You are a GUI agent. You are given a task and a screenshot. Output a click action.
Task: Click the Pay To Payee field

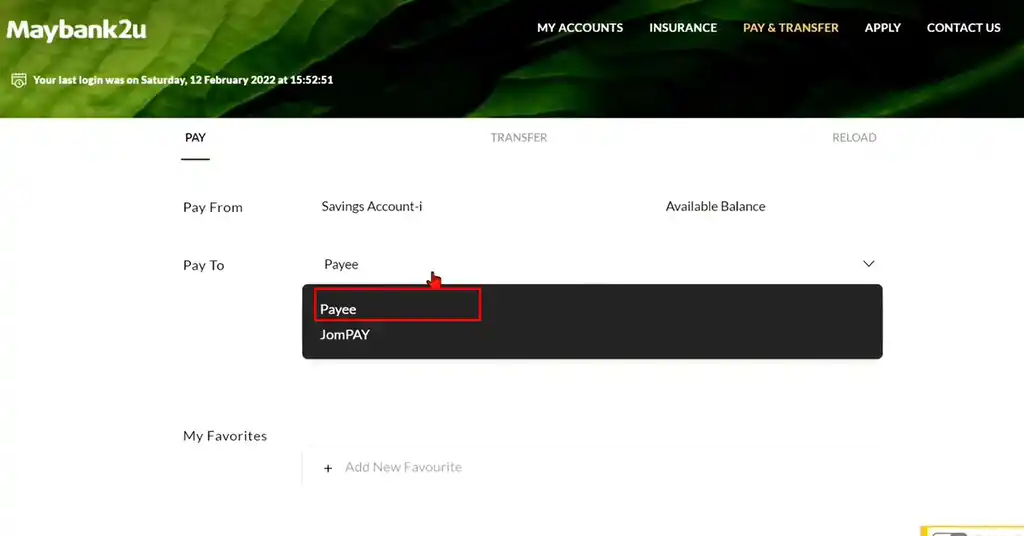tap(592, 264)
